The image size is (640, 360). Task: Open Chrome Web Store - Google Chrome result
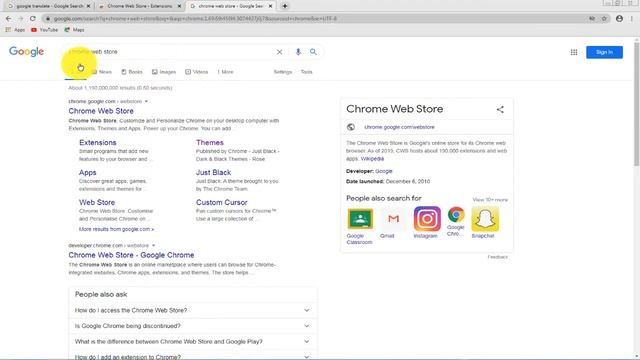coord(131,255)
